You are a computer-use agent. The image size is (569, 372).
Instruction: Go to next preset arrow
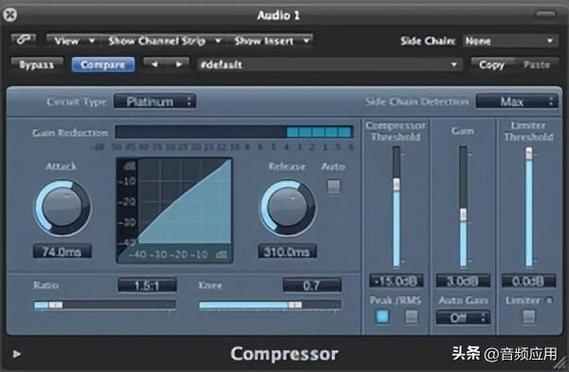point(178,65)
